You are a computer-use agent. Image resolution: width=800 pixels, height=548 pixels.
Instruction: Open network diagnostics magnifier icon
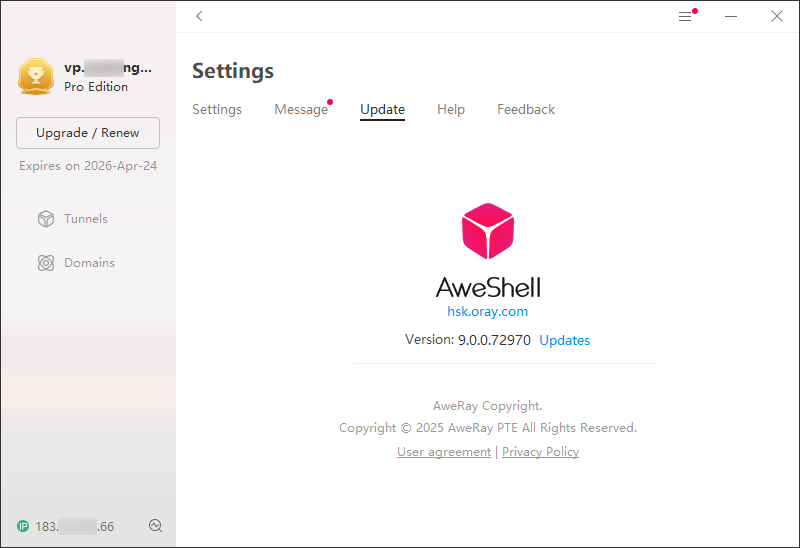156,526
